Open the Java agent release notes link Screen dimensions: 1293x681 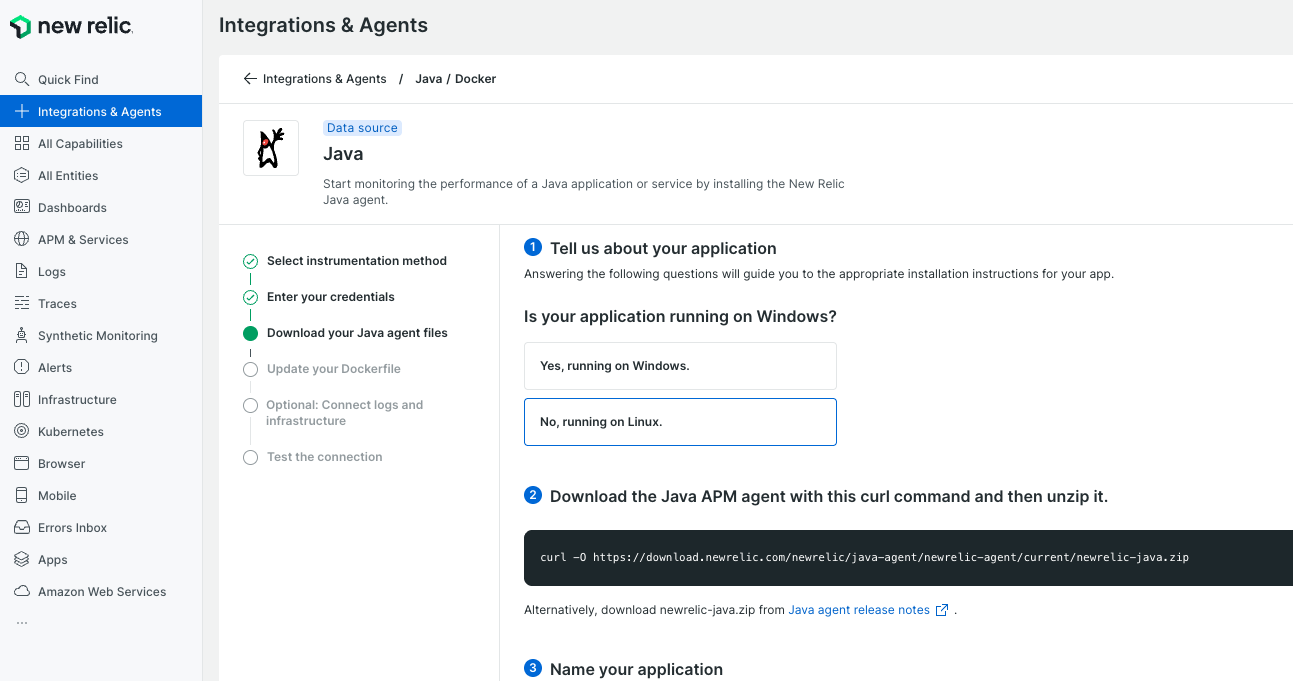pos(859,610)
